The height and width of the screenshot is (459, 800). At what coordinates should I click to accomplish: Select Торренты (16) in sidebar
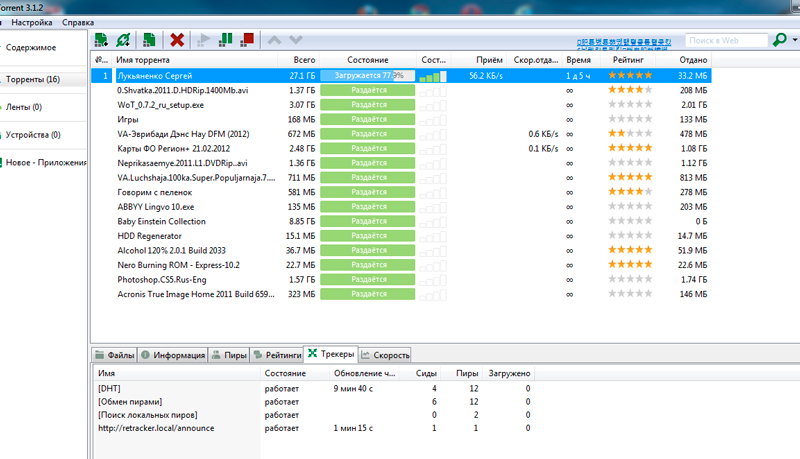[33, 80]
